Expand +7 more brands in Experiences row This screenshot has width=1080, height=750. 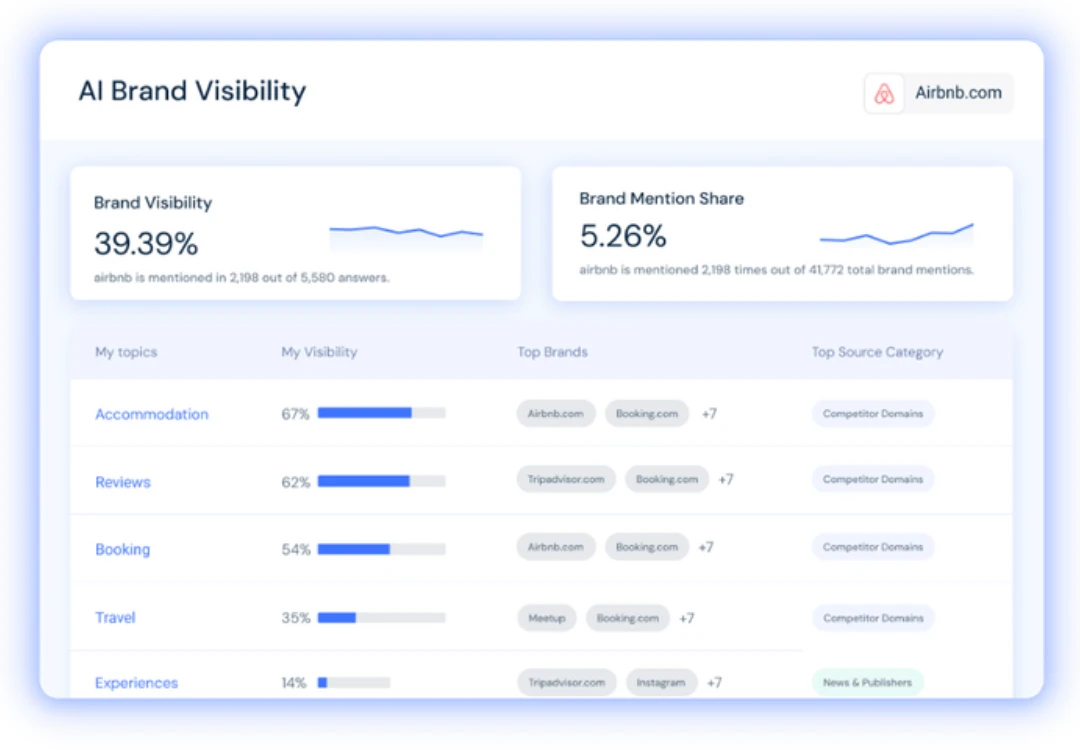point(714,683)
